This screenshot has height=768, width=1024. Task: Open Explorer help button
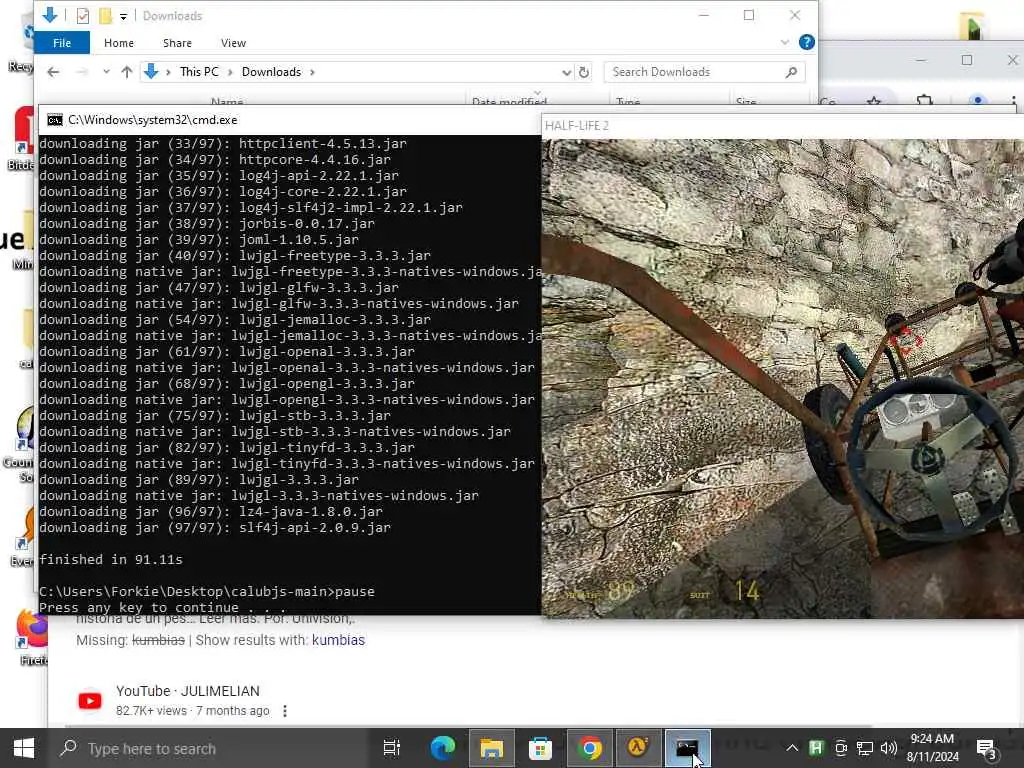point(807,42)
